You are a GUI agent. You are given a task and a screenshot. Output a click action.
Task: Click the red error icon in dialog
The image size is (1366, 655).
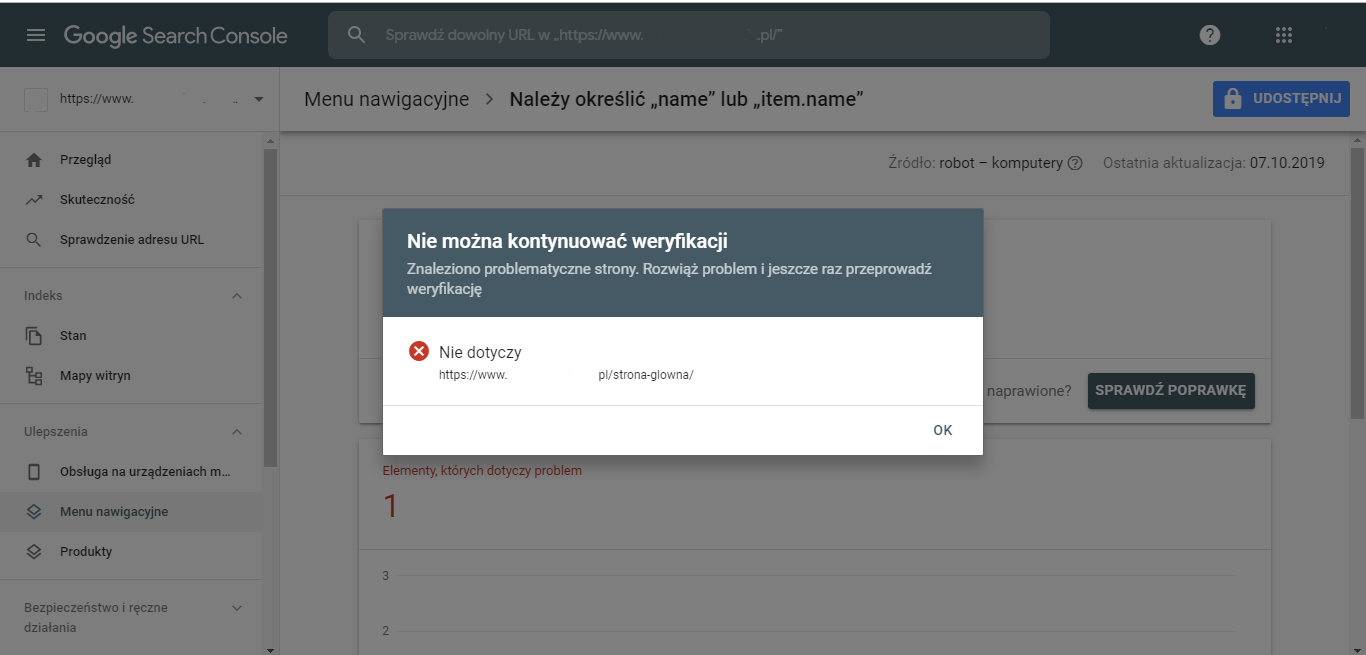(x=419, y=351)
